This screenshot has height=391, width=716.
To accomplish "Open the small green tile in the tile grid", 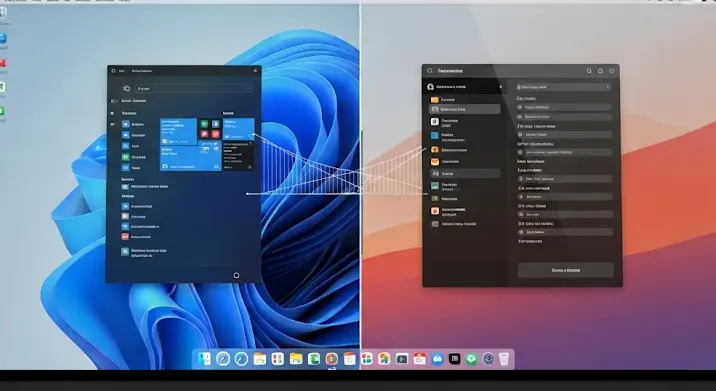I will [x=204, y=124].
